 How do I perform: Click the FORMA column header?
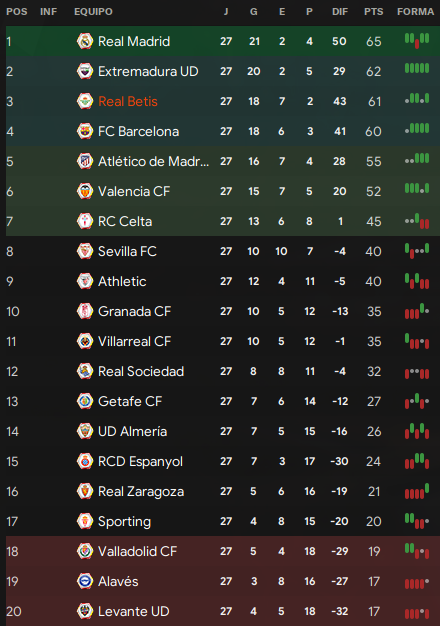click(415, 12)
